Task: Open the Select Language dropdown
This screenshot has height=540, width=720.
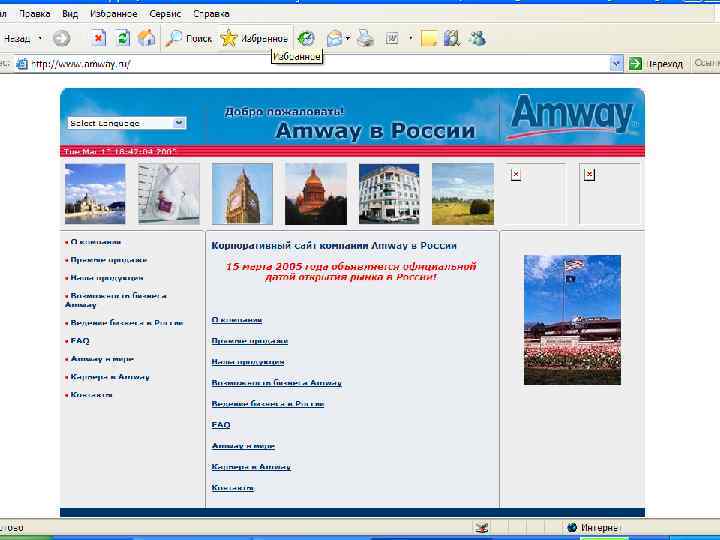Action: (x=127, y=123)
